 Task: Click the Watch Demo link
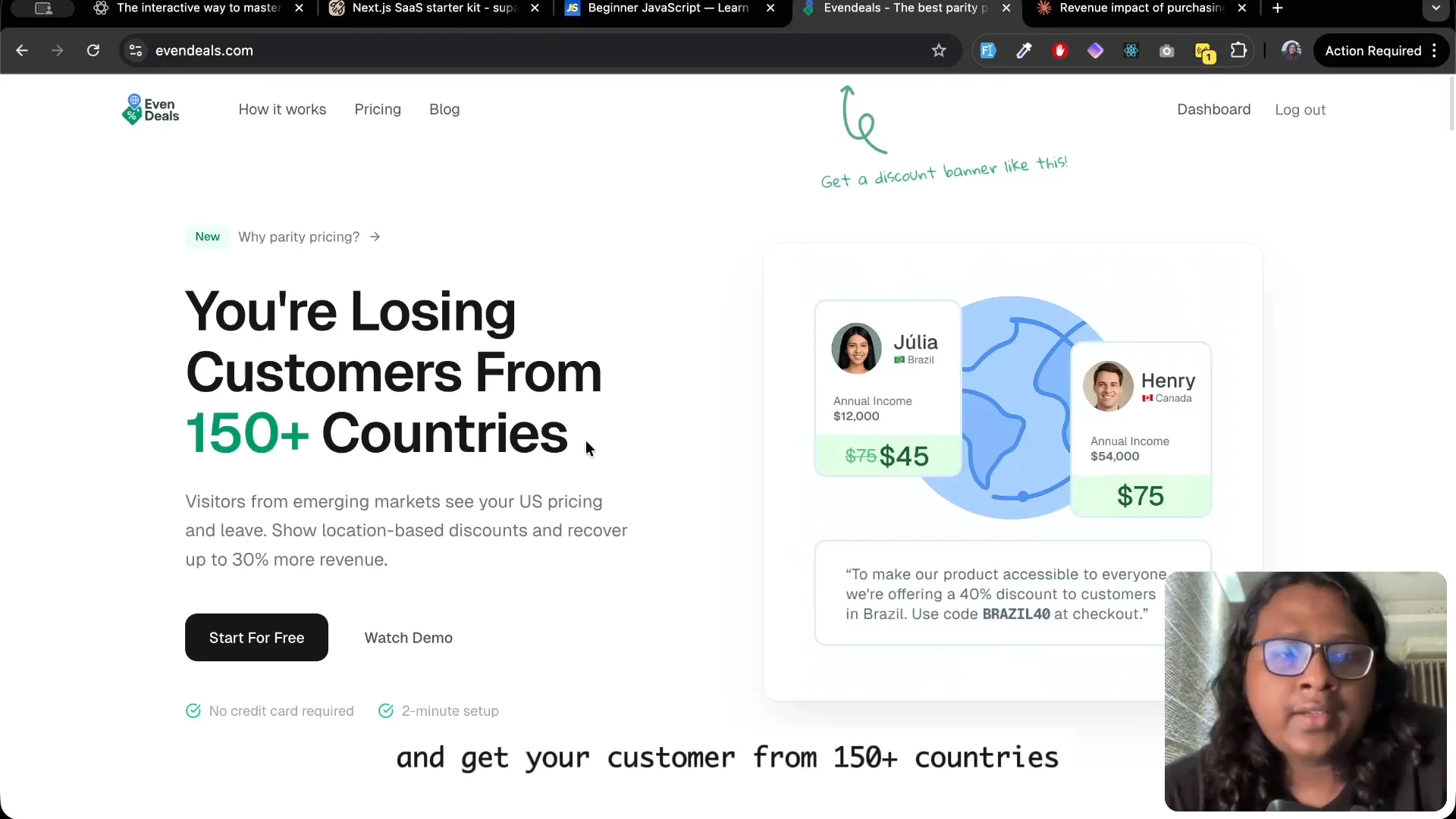pos(408,639)
